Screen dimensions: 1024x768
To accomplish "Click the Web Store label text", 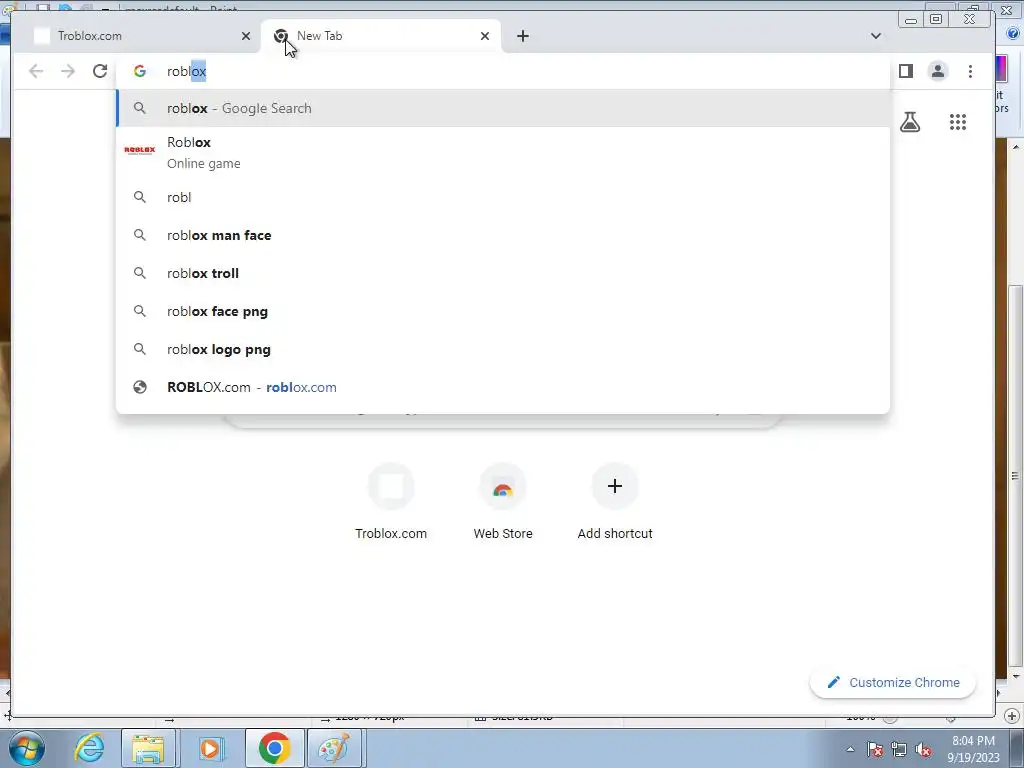I will click(x=503, y=534).
